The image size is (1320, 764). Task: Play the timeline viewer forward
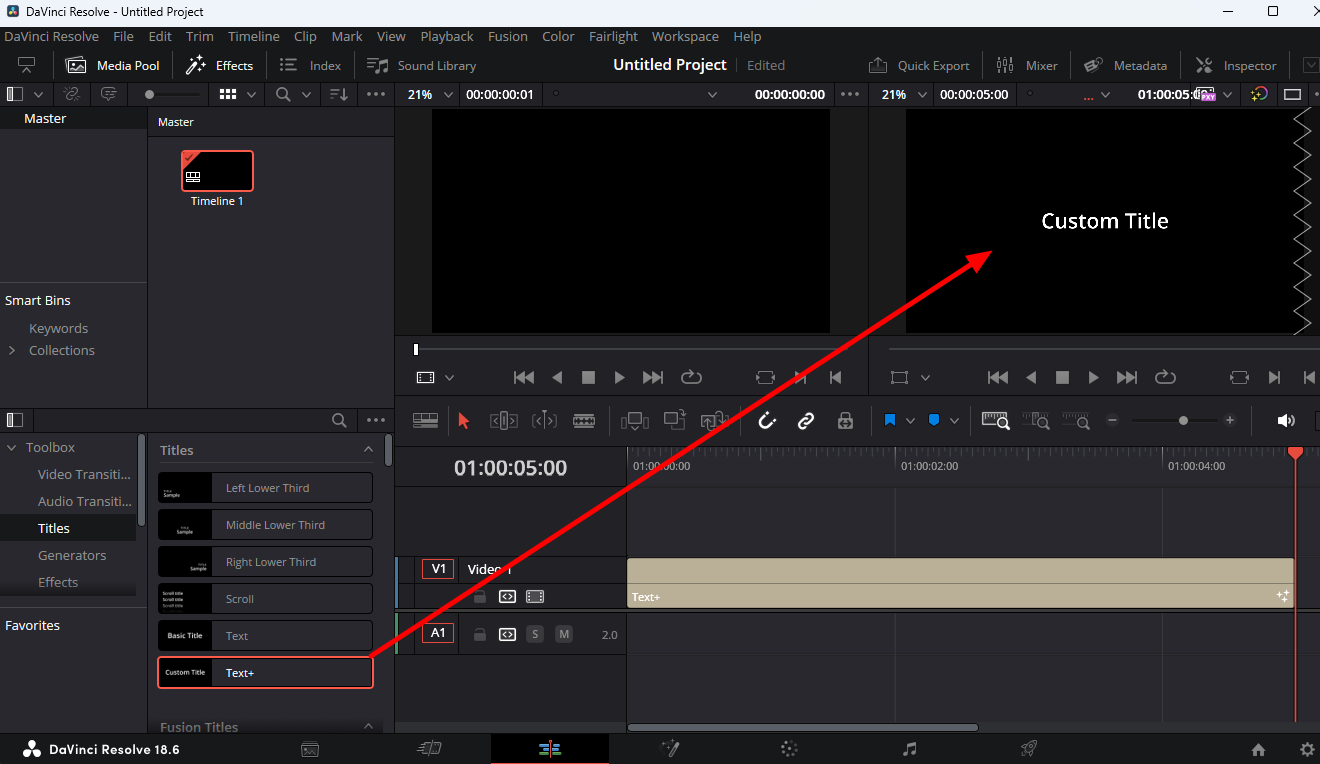click(x=1093, y=377)
